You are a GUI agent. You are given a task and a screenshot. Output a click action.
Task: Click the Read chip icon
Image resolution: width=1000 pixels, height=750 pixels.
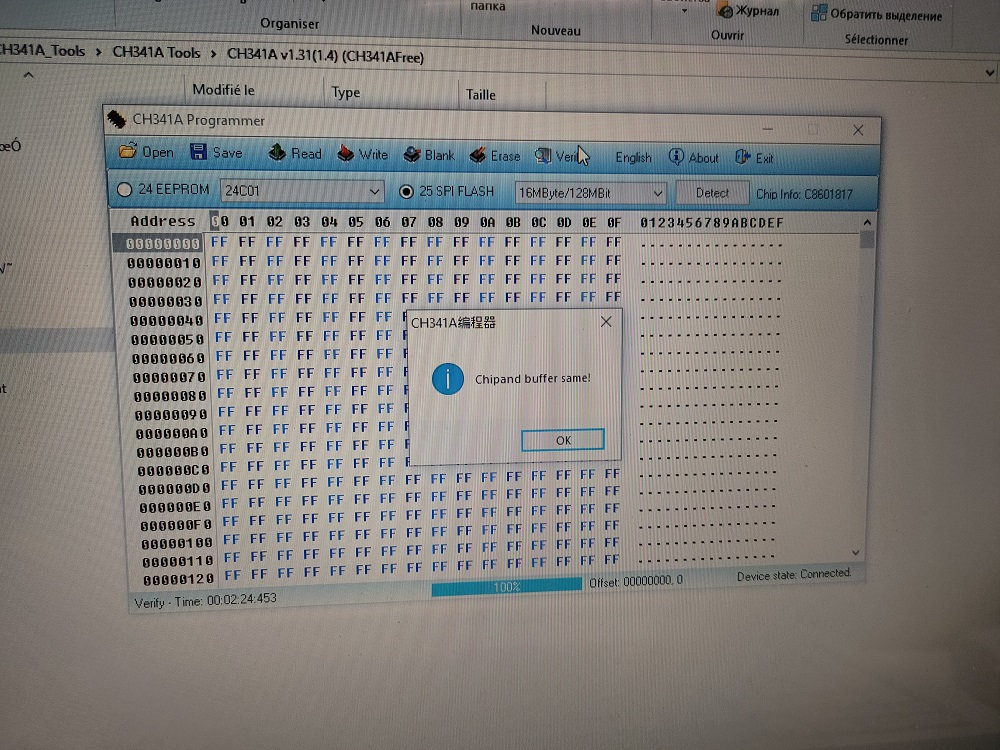(277, 152)
